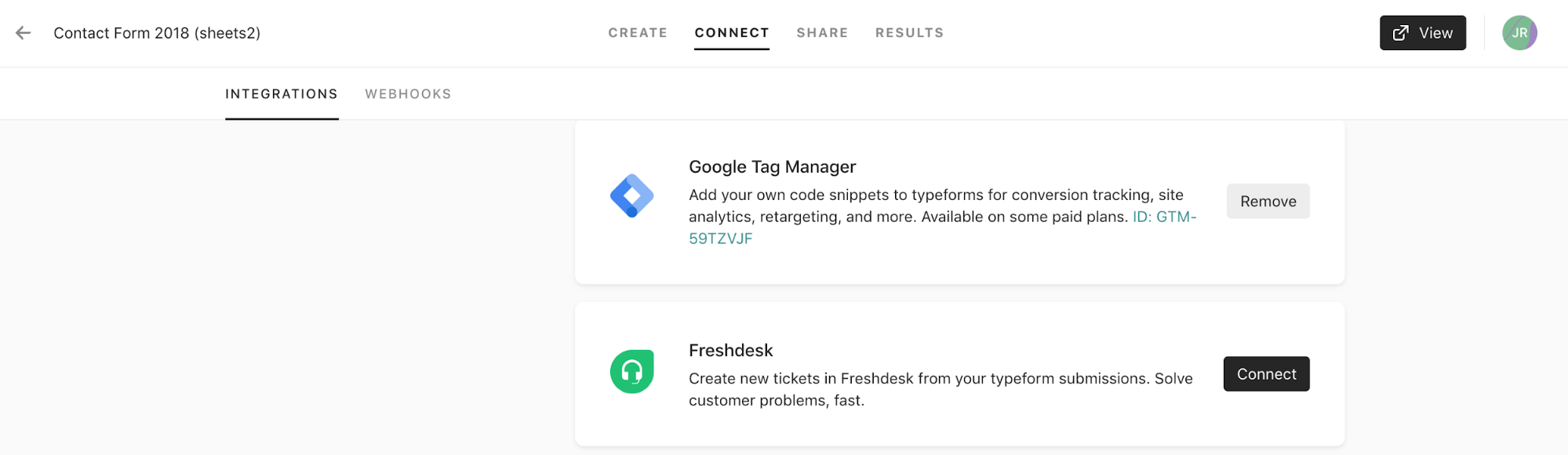Select the INTEGRATIONS sub-tab
Image resolution: width=1568 pixels, height=455 pixels.
click(282, 94)
